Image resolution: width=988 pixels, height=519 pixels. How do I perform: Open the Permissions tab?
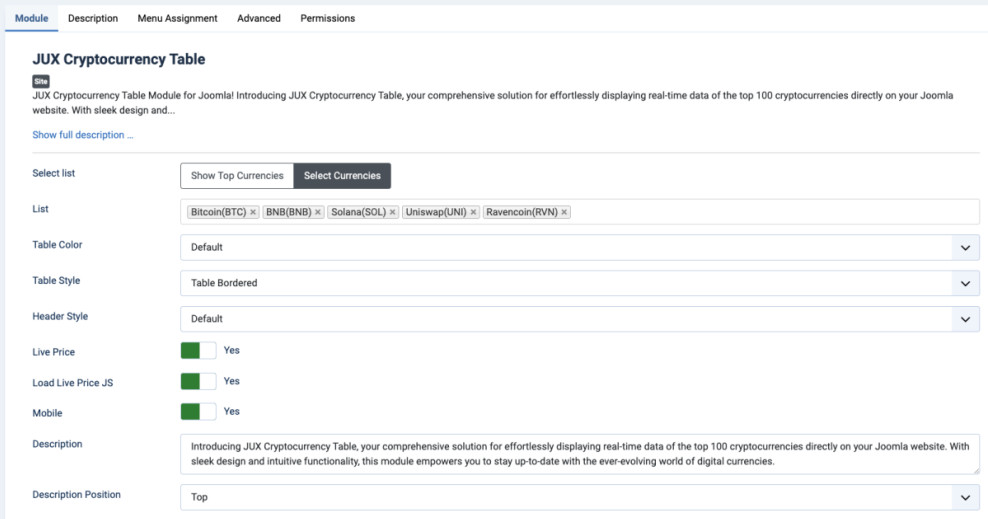pyautogui.click(x=328, y=18)
